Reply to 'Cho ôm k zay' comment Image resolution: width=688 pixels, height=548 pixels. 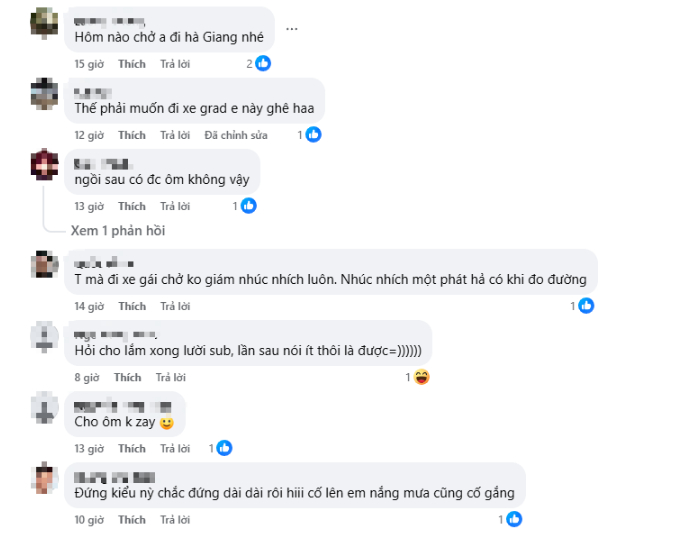coord(175,449)
